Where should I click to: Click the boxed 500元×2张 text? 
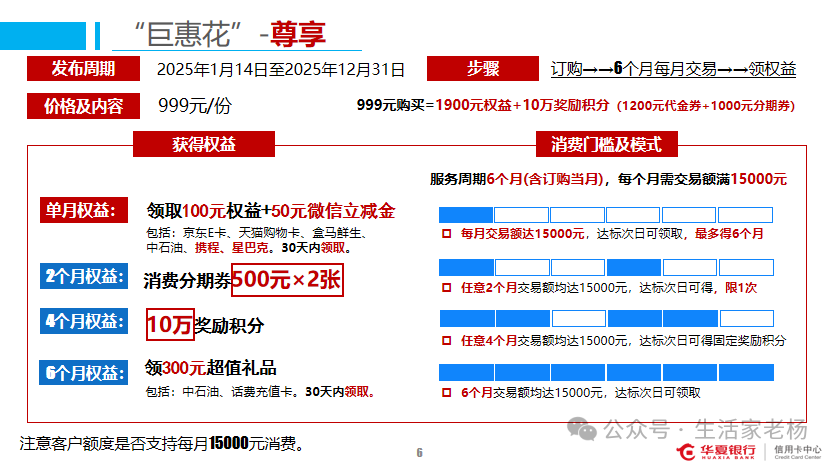pyautogui.click(x=287, y=280)
